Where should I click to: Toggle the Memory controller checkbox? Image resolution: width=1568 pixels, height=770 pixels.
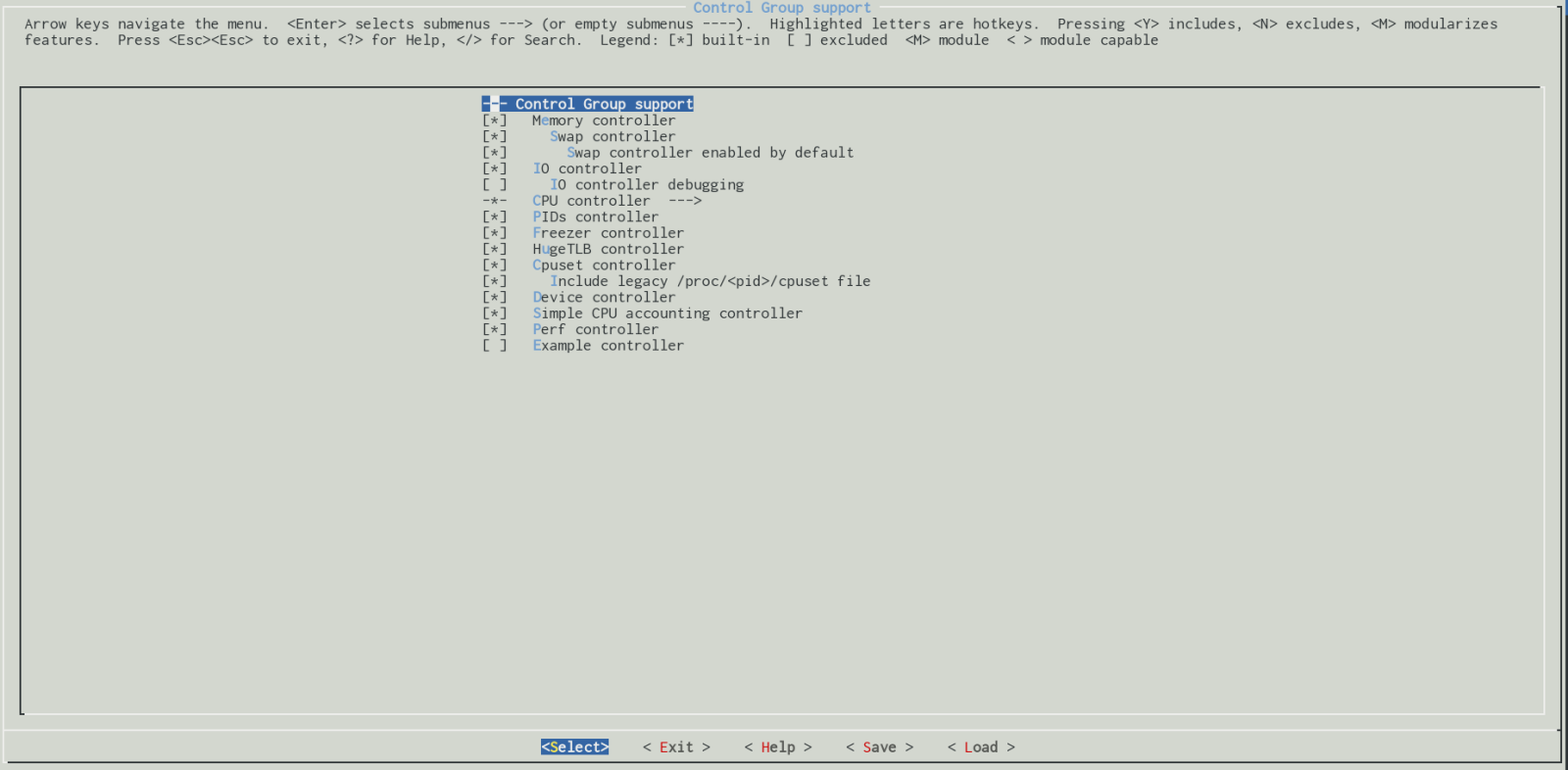point(495,120)
